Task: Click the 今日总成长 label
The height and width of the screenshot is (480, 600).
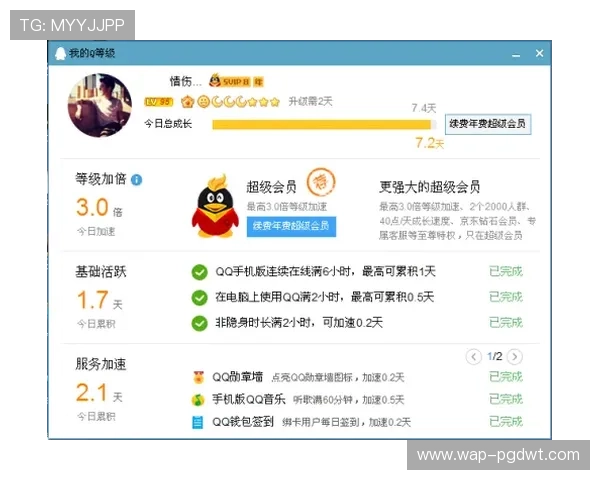Action: pos(168,124)
